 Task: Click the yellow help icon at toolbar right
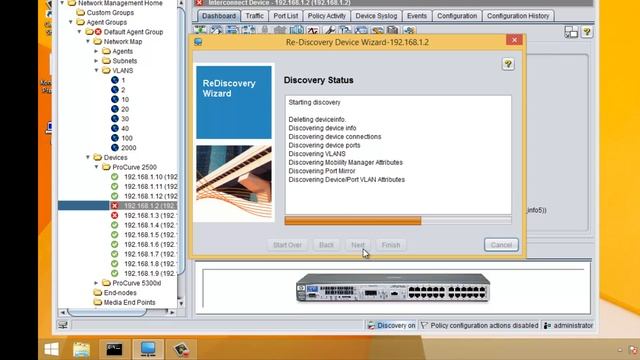587,31
